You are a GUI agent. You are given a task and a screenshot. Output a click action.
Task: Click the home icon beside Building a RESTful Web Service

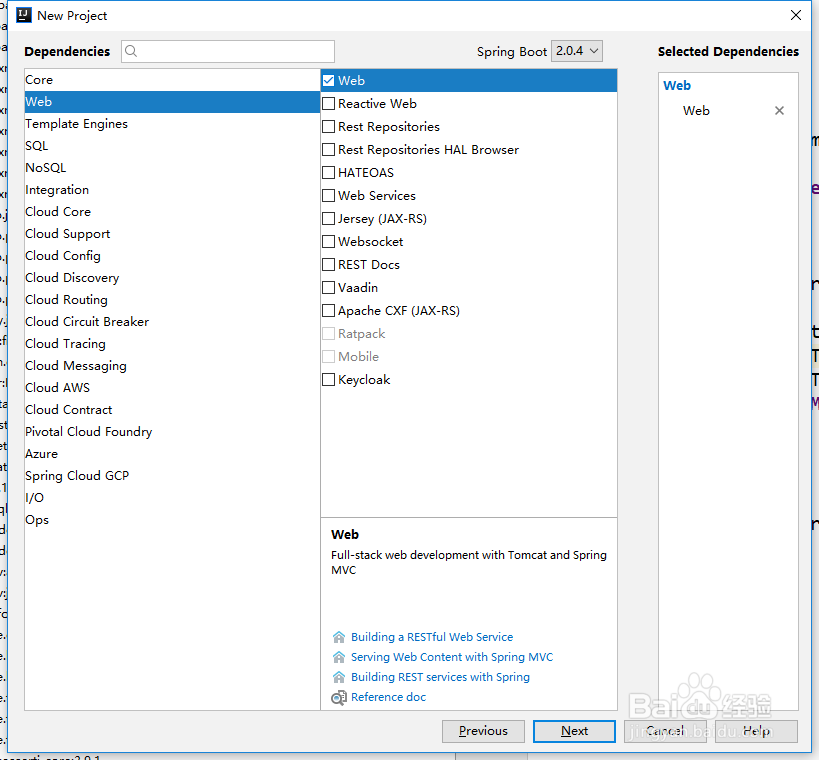pos(339,637)
